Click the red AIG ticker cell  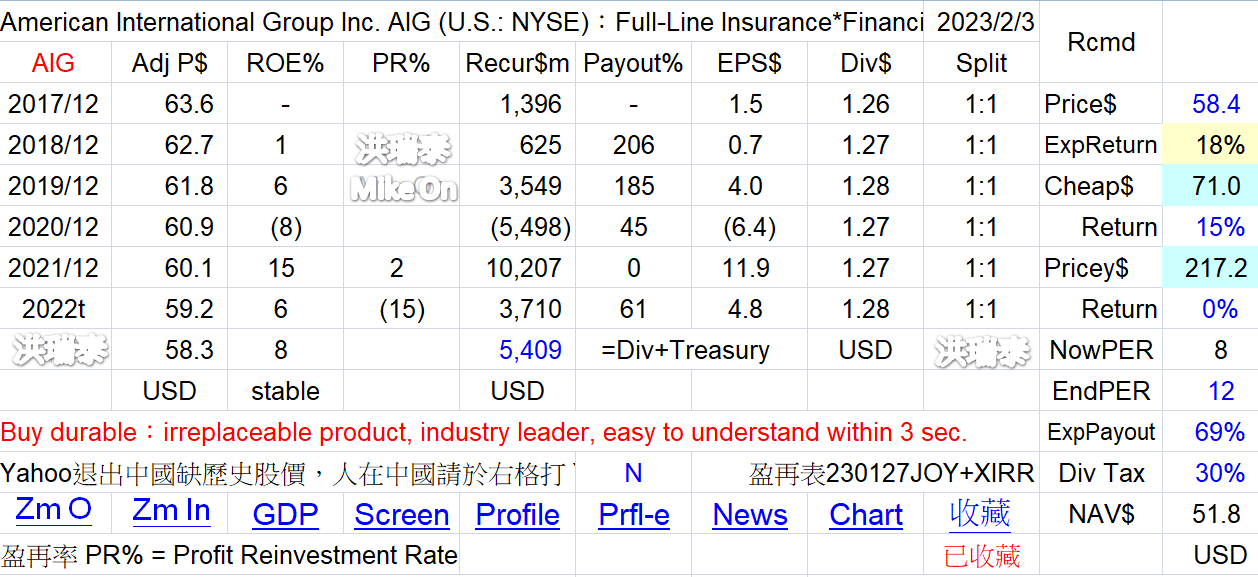click(54, 63)
